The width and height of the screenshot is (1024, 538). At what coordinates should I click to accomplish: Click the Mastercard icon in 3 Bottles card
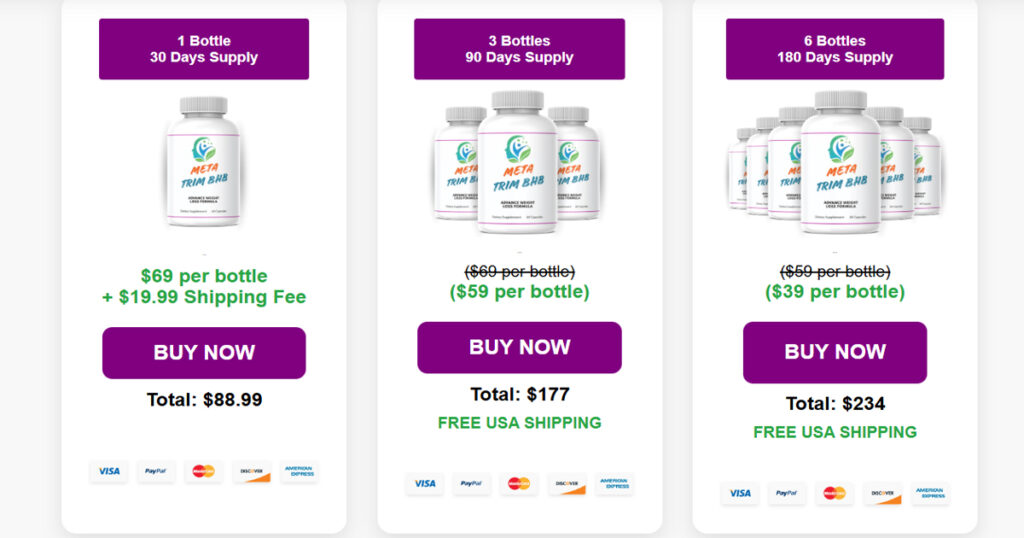coord(519,484)
